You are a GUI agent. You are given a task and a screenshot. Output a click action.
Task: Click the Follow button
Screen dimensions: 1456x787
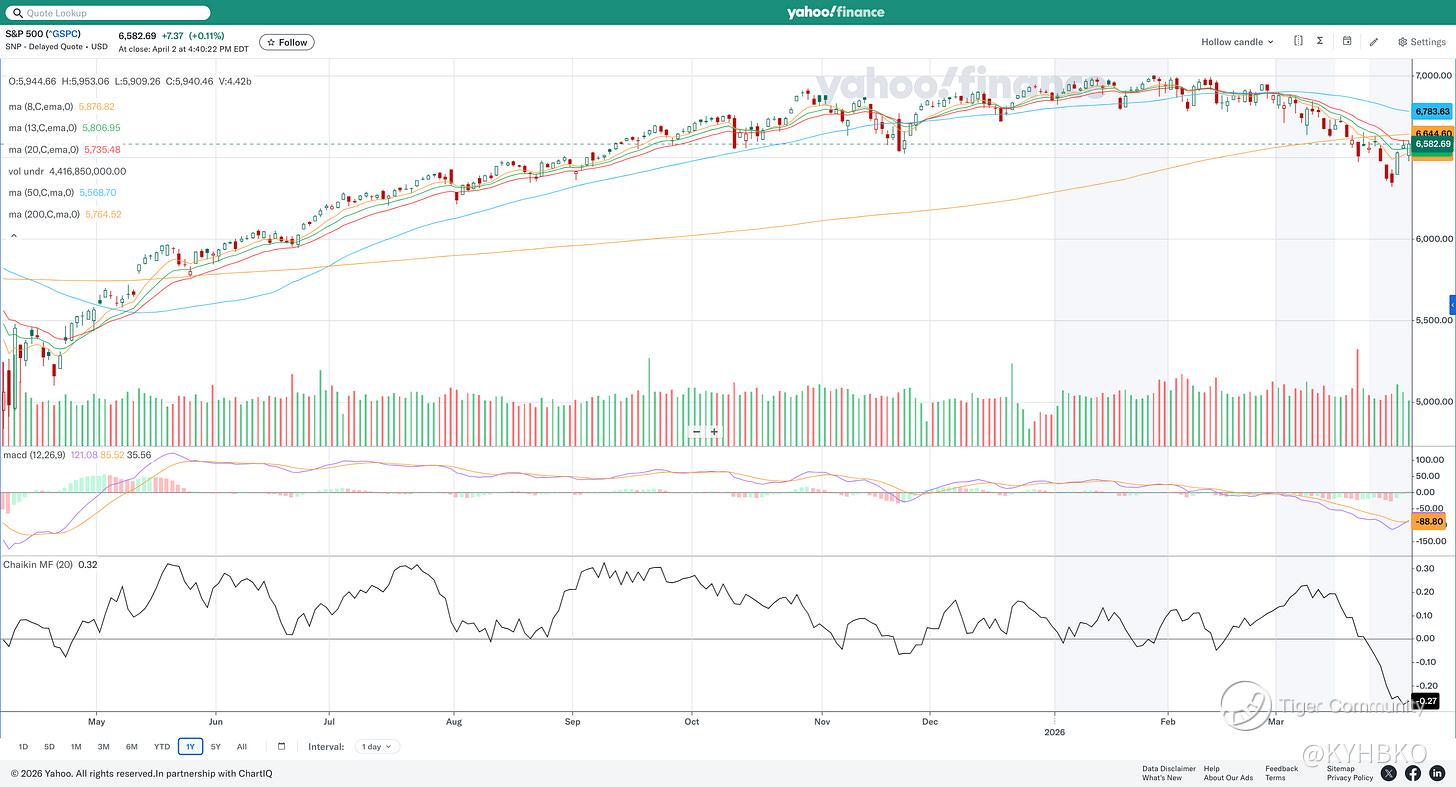287,42
